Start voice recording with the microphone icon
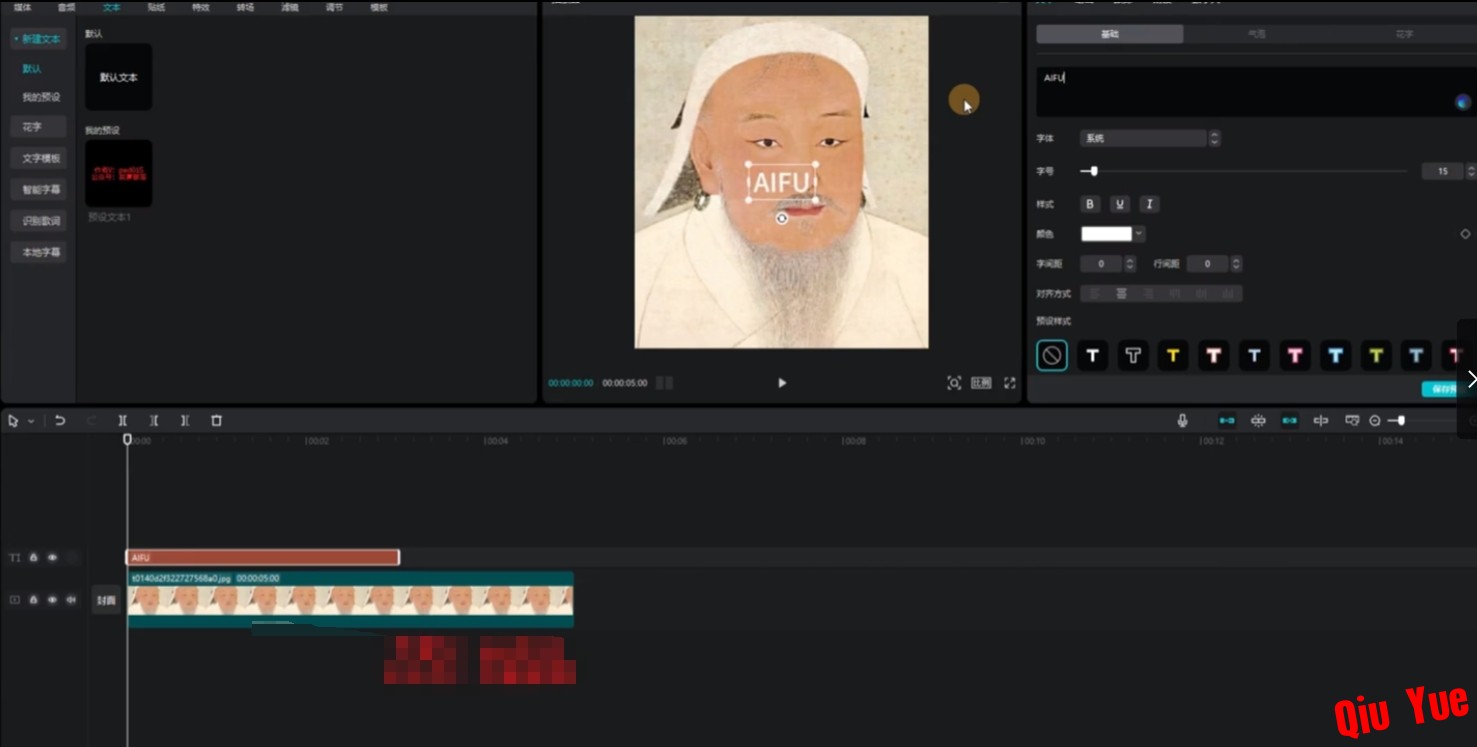This screenshot has height=747, width=1477. point(1182,421)
